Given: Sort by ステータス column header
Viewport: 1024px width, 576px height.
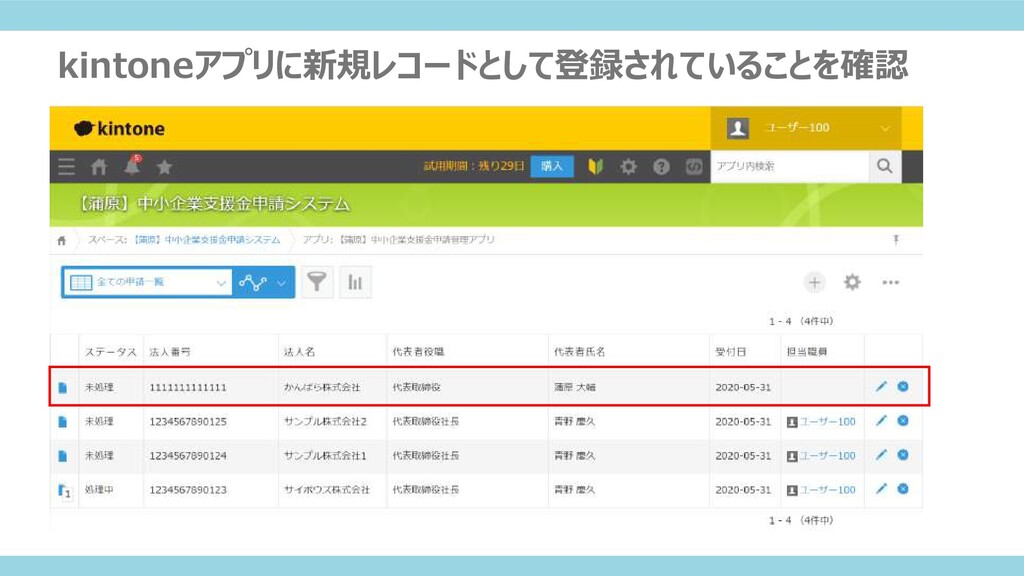Looking at the screenshot, I should (110, 352).
